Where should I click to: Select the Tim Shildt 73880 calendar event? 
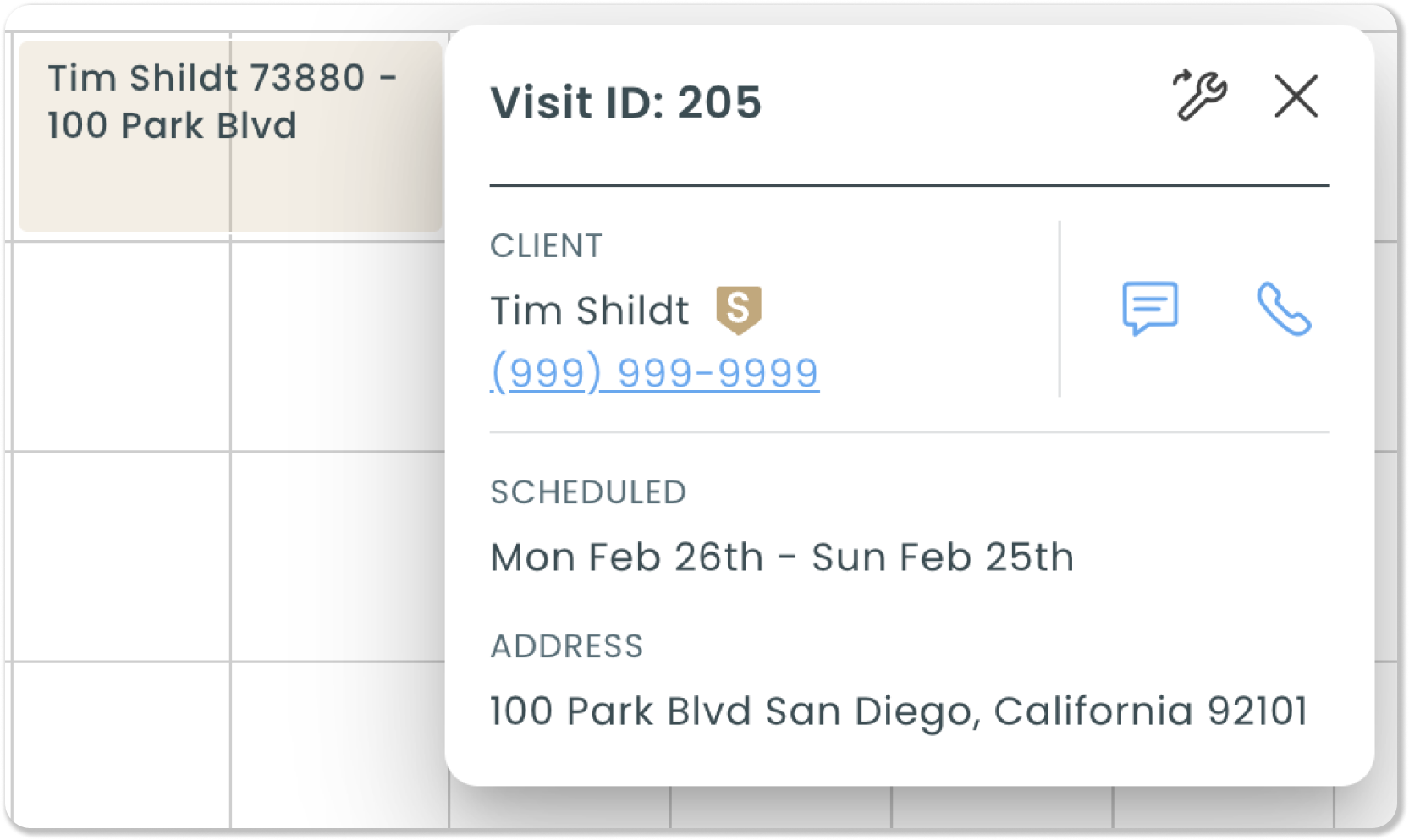230,137
